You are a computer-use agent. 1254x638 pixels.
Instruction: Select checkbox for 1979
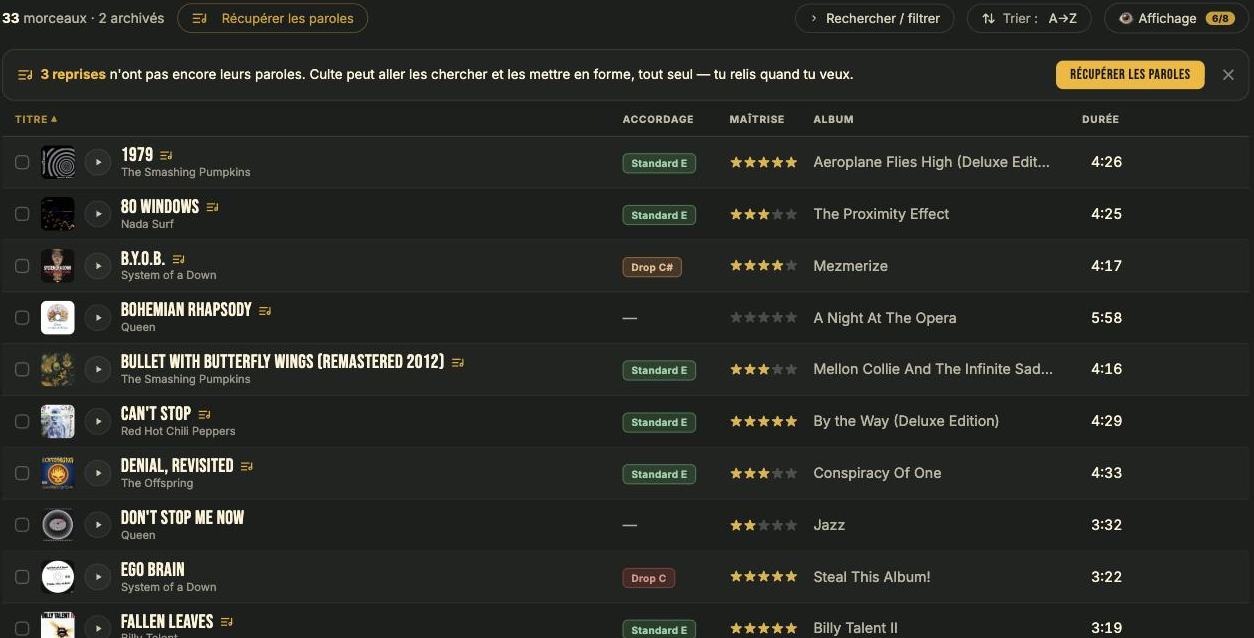pyautogui.click(x=22, y=162)
